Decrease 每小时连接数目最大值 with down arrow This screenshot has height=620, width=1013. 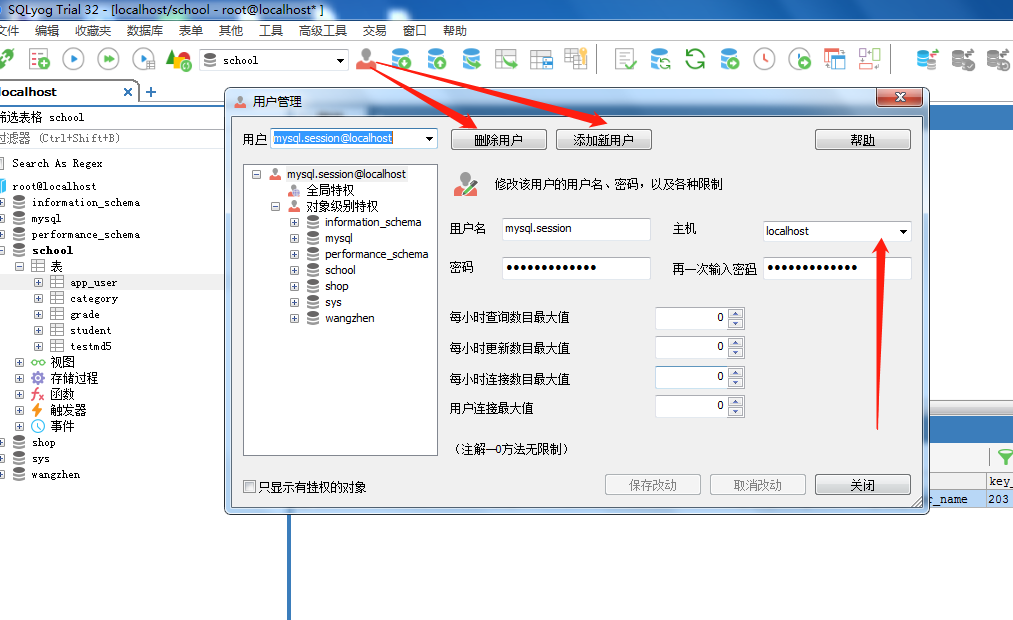point(735,382)
